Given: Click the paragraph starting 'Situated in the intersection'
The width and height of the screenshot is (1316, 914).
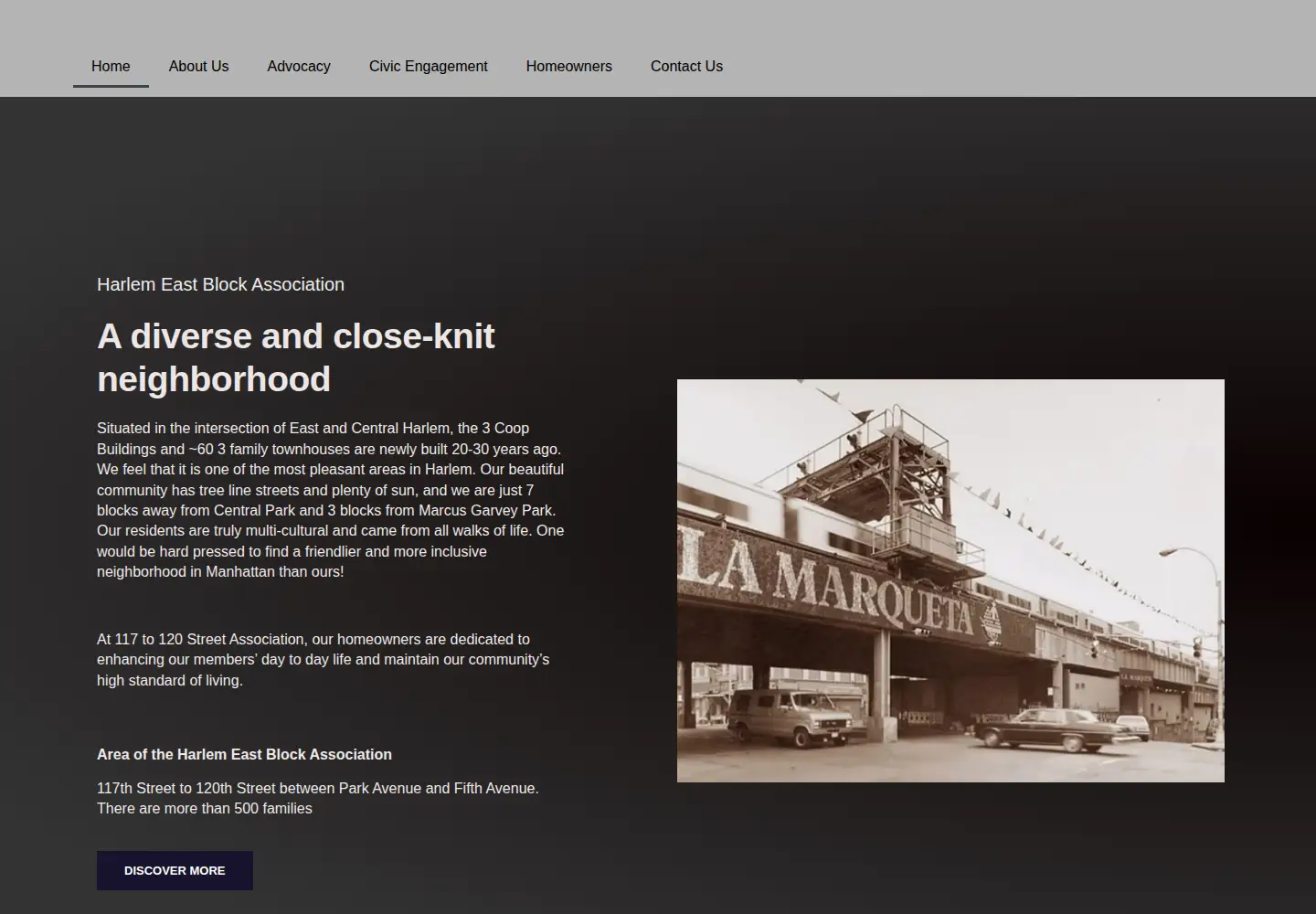Looking at the screenshot, I should (331, 500).
